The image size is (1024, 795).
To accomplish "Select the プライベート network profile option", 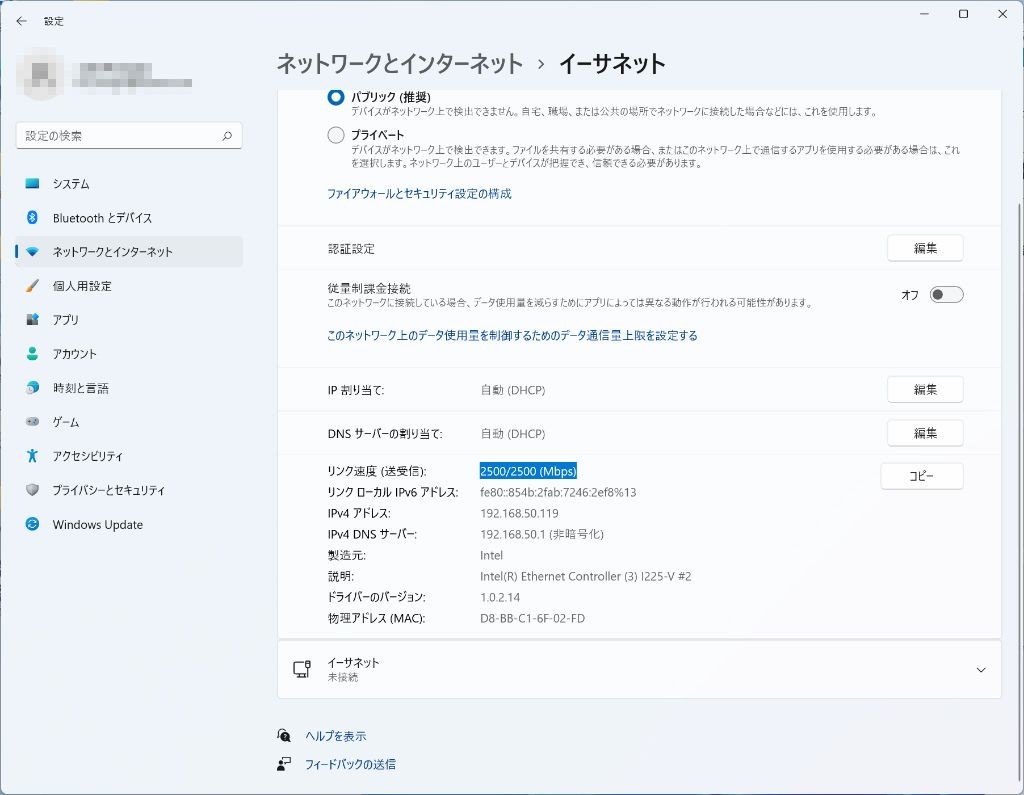I will [x=336, y=135].
